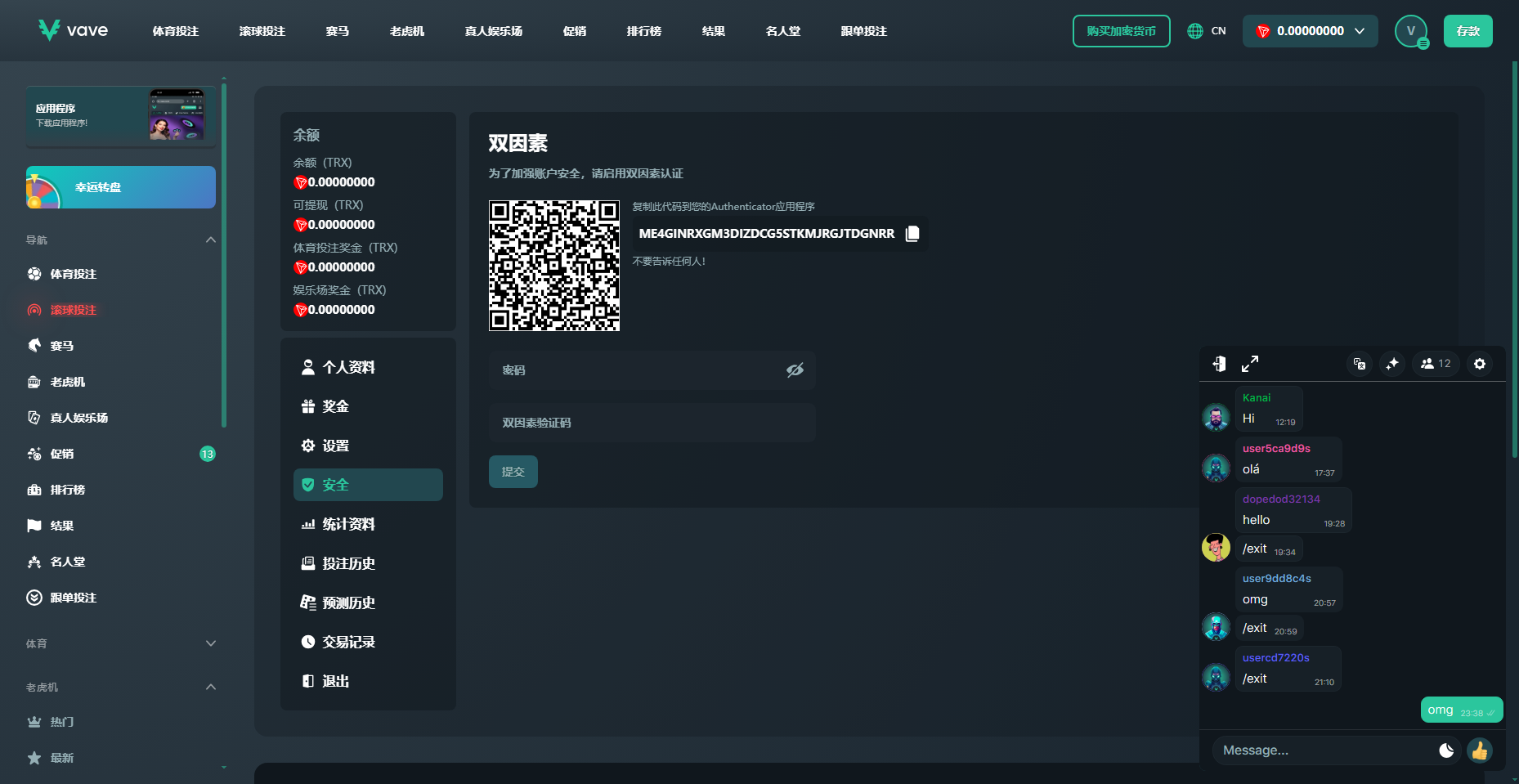Toggle password visibility eye icon
1519x784 pixels.
[x=795, y=370]
